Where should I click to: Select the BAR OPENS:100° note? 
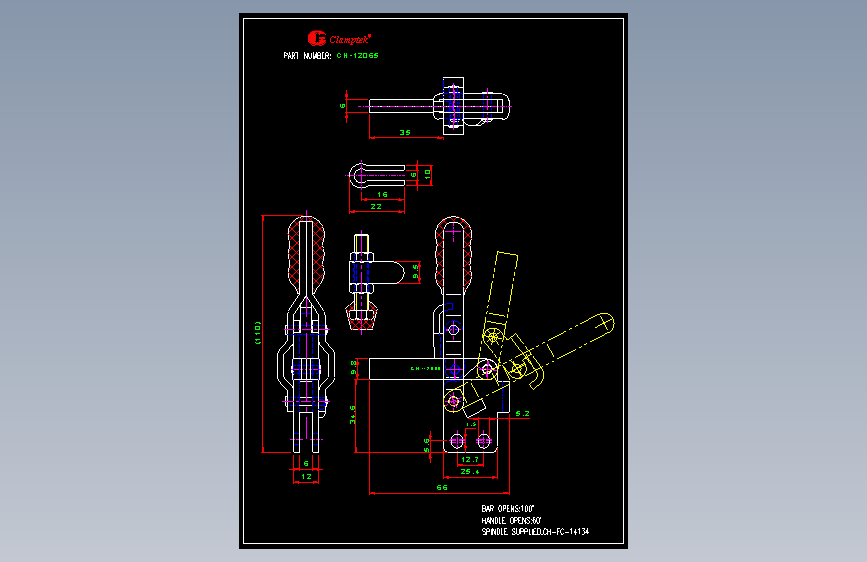pos(508,508)
